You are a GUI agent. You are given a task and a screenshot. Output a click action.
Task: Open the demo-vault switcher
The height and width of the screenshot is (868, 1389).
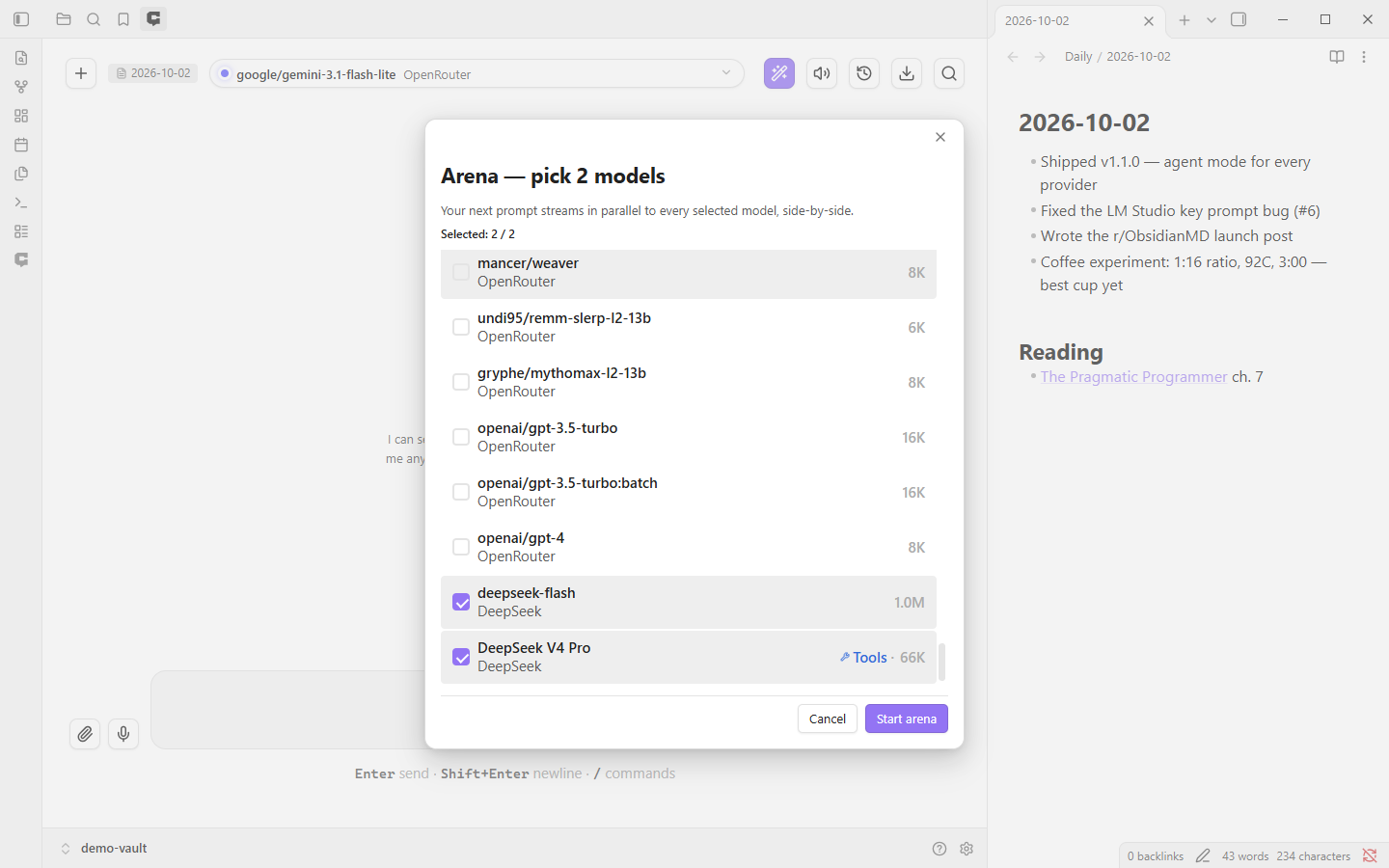click(x=104, y=849)
